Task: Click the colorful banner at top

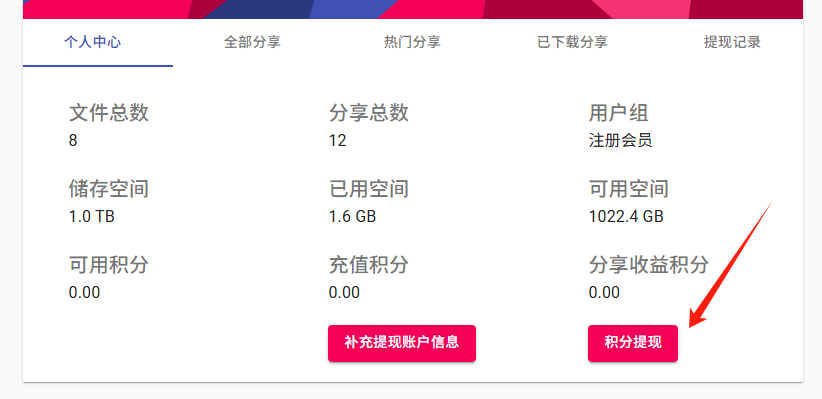Action: 413,9
